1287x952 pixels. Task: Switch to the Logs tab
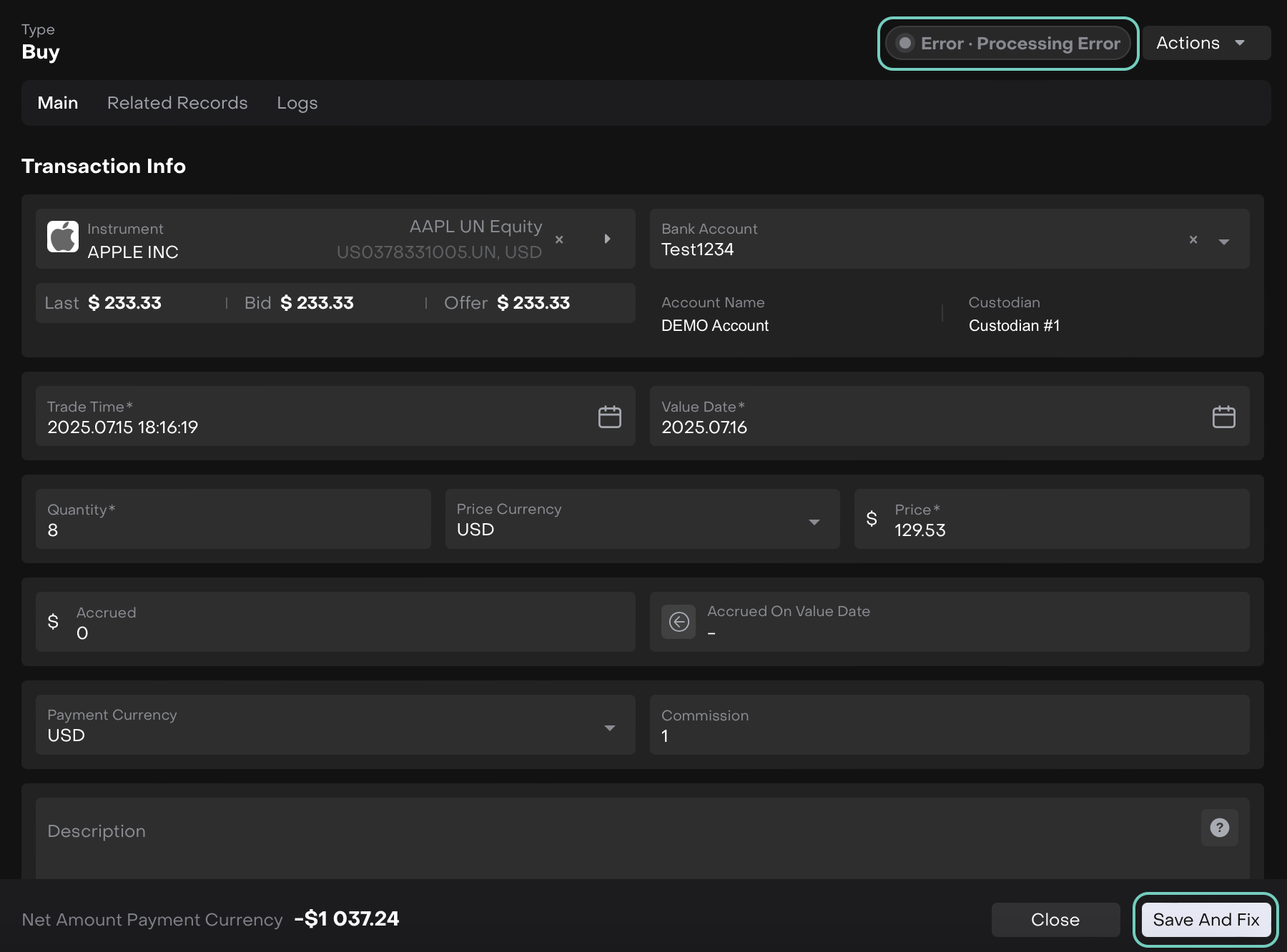click(297, 103)
